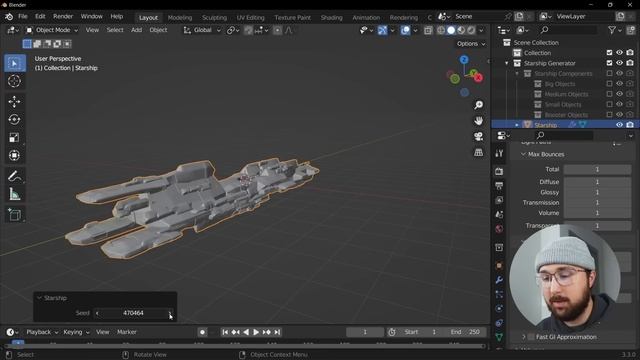Collapse the Starship Generator collection
The width and height of the screenshot is (640, 360).
coord(507,63)
